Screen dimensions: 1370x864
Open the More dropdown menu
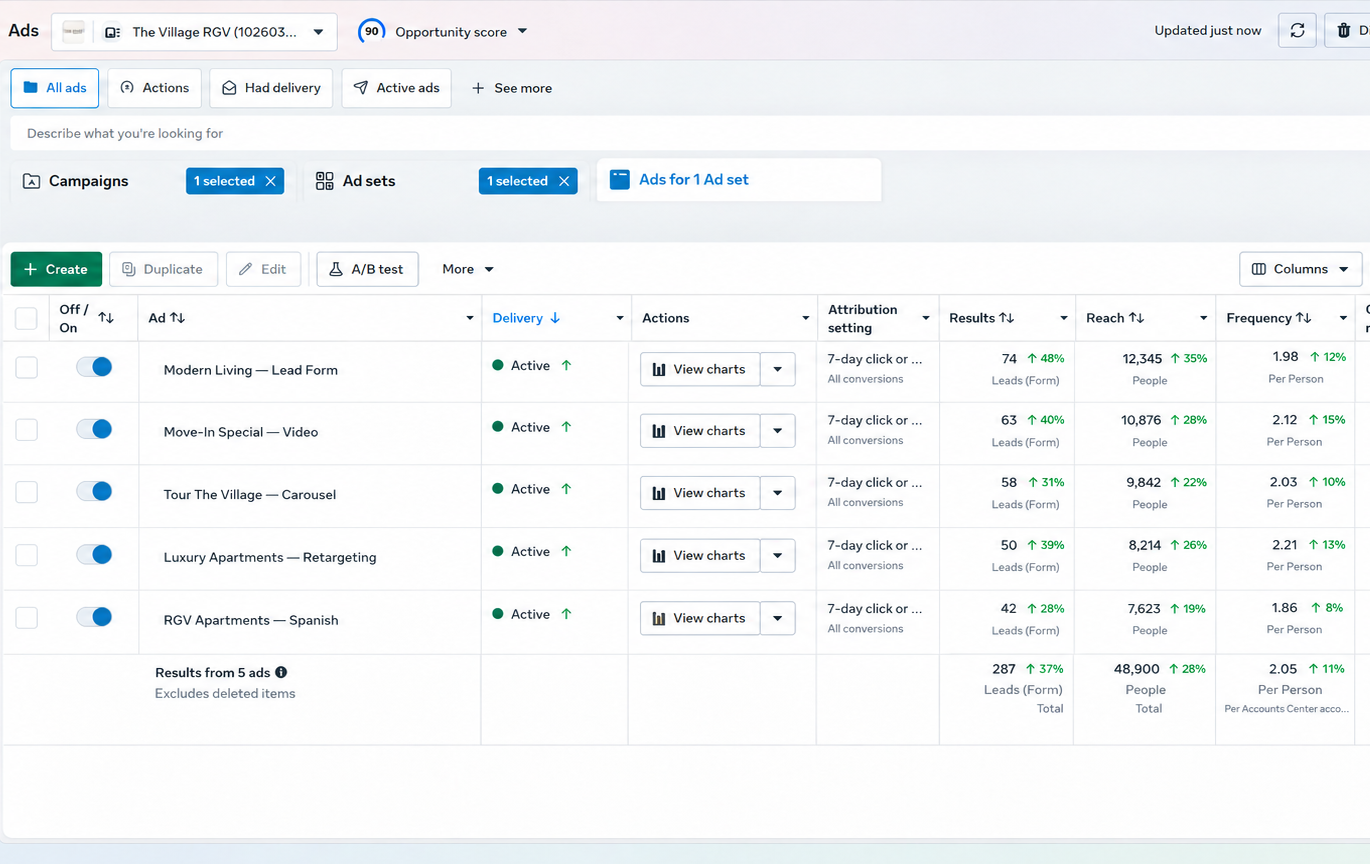click(x=468, y=269)
